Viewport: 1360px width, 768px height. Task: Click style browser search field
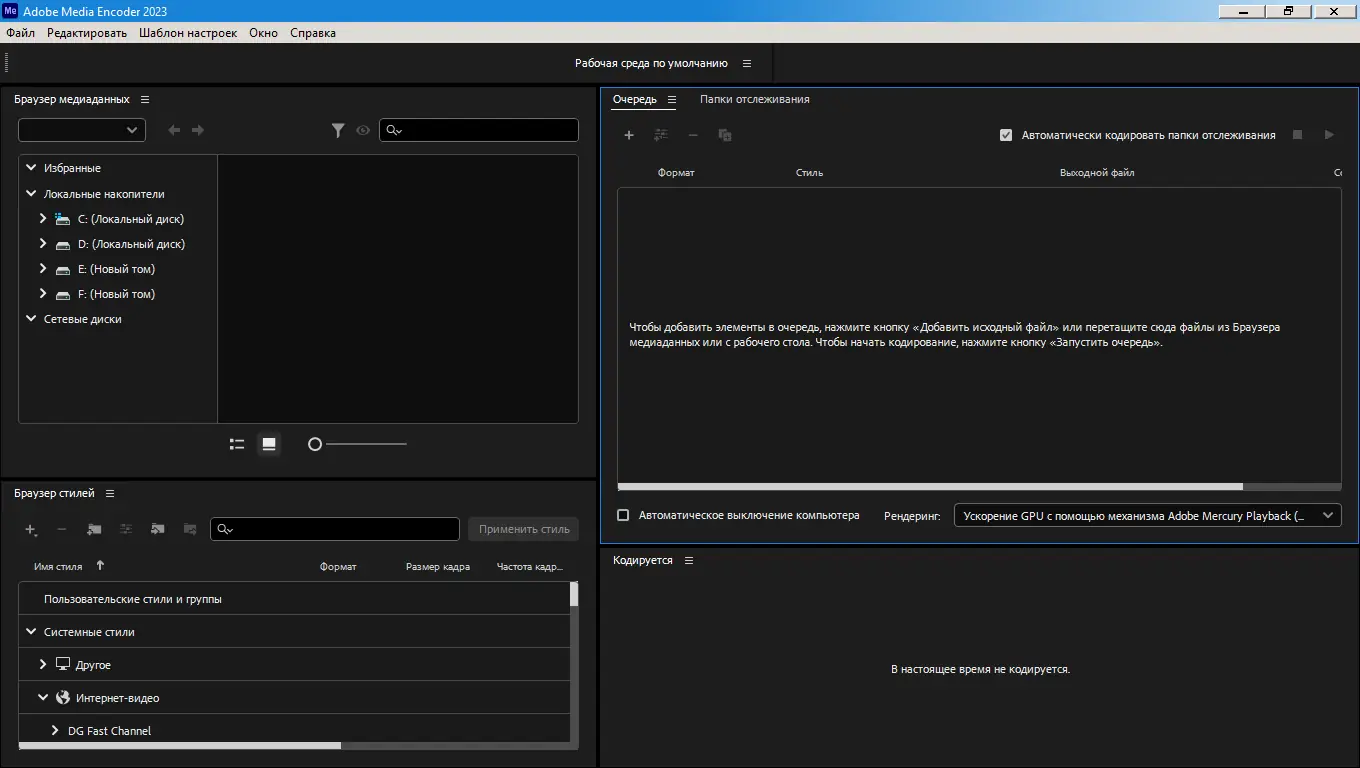tap(335, 529)
